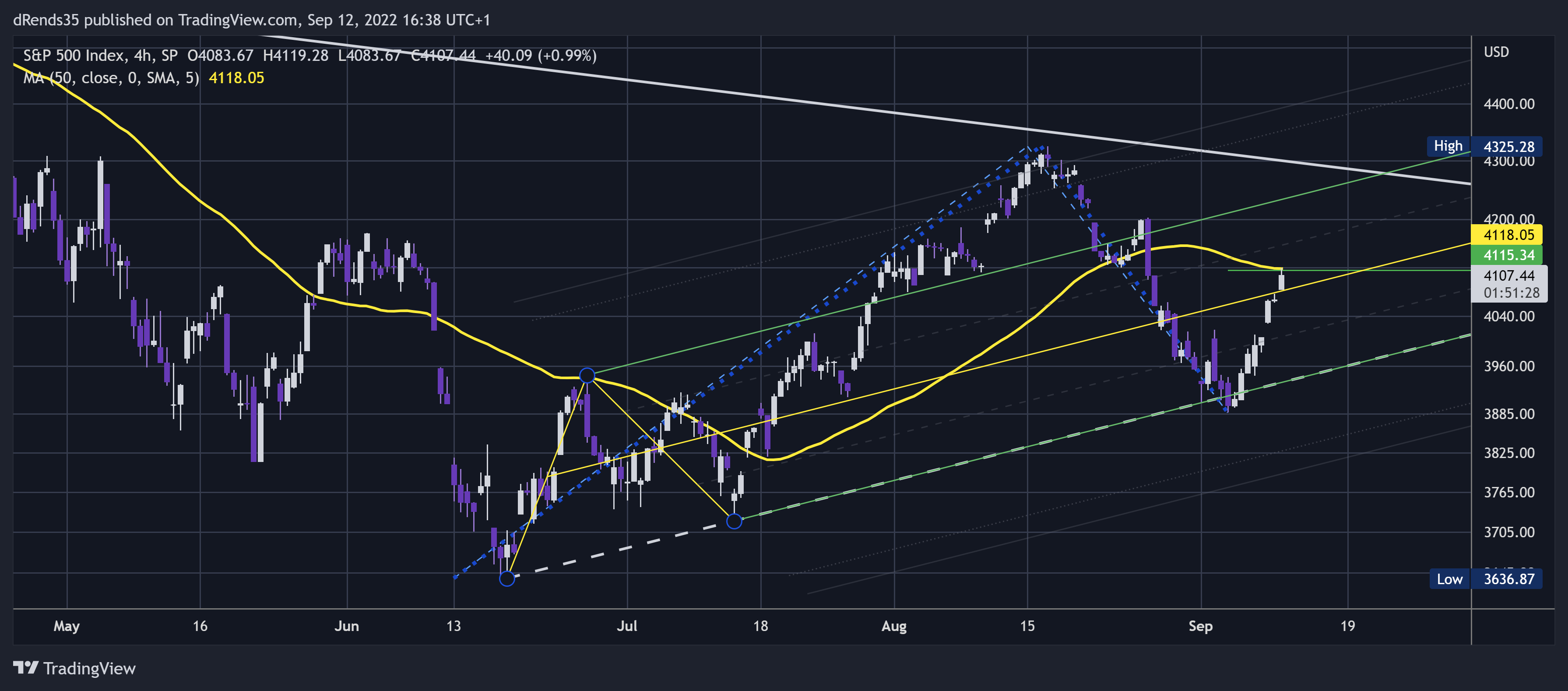Click the 4400.00 price axis label
1568x691 pixels.
(x=1509, y=104)
